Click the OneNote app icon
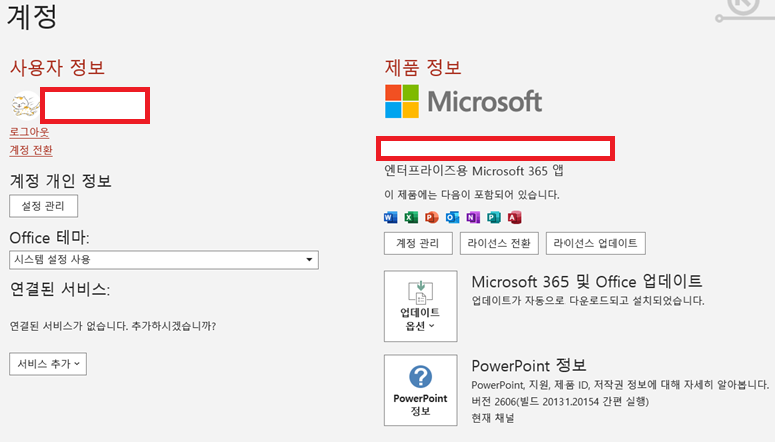 473,217
